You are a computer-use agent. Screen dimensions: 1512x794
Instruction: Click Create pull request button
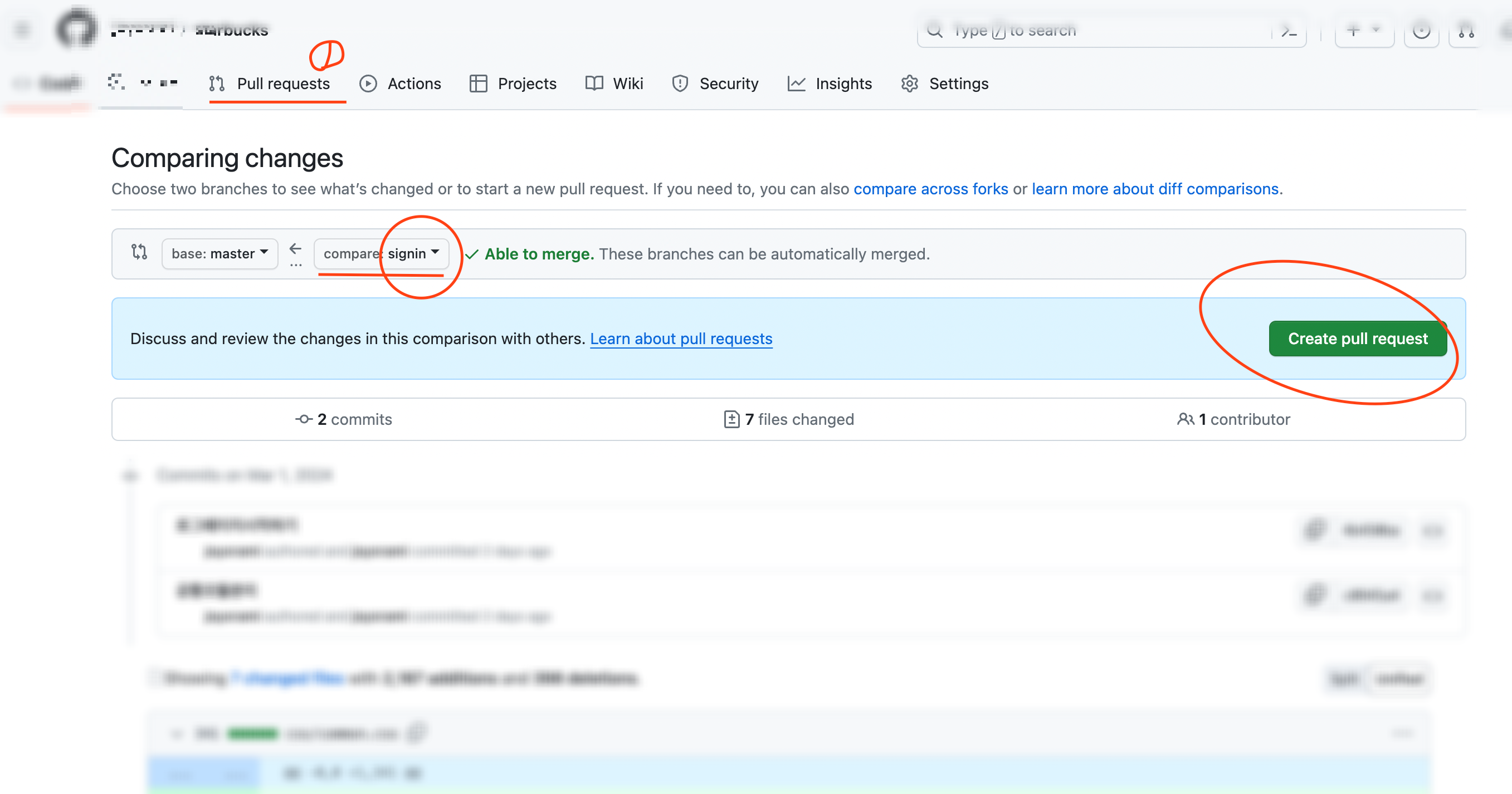tap(1357, 339)
